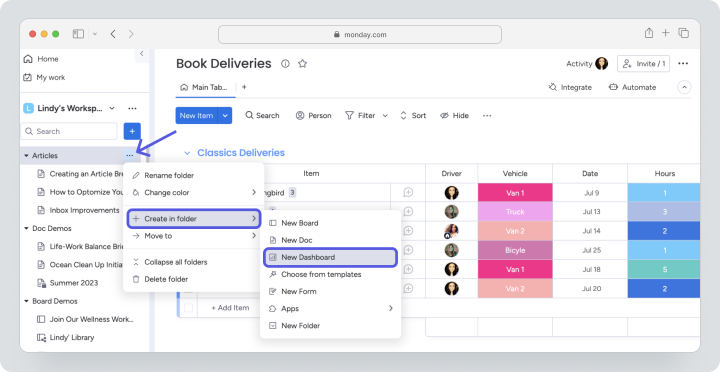Viewport: 720px width, 372px height.
Task: Choose Collapse all folders
Action: [x=193, y=262]
